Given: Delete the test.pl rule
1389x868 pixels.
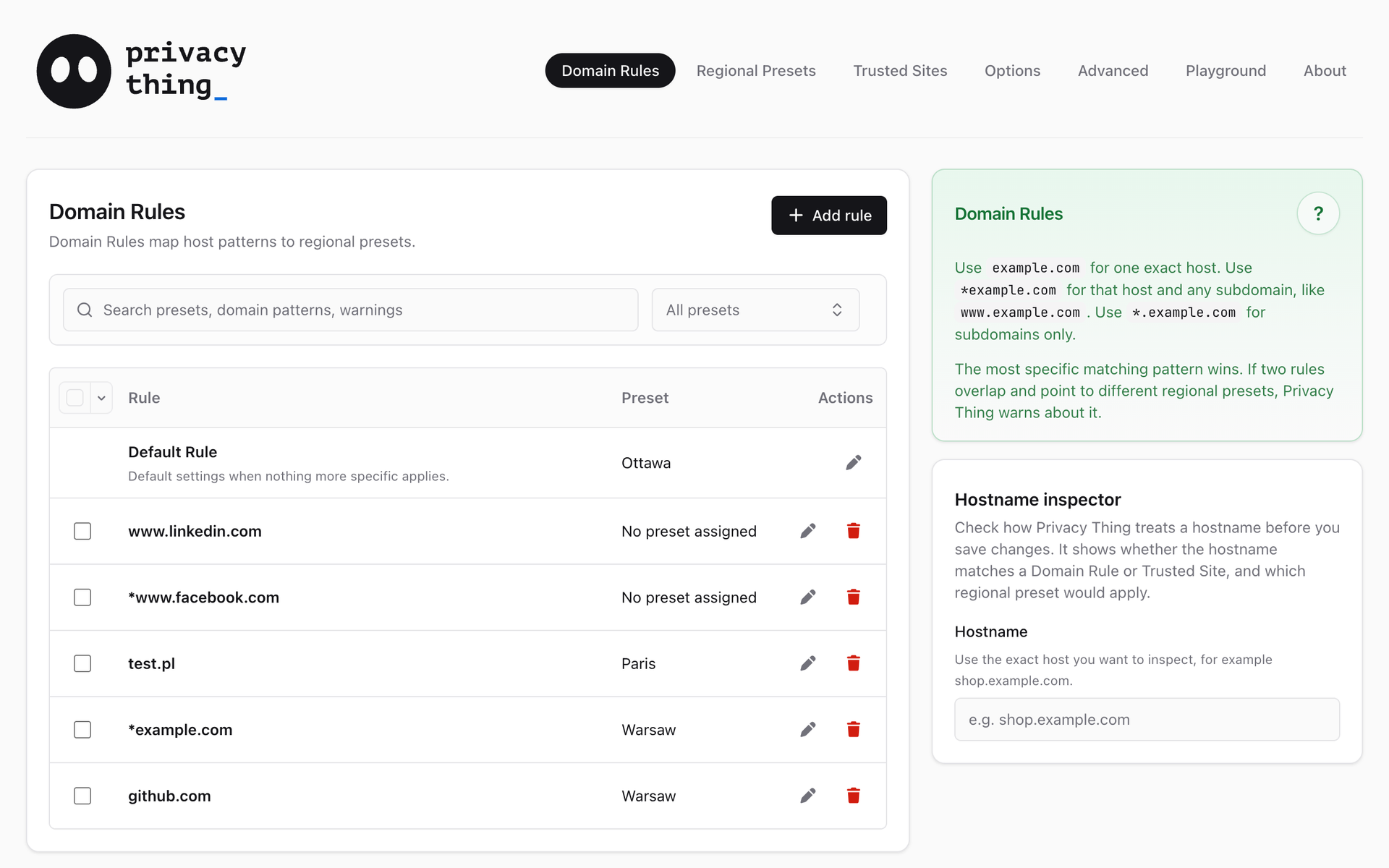Looking at the screenshot, I should point(854,663).
